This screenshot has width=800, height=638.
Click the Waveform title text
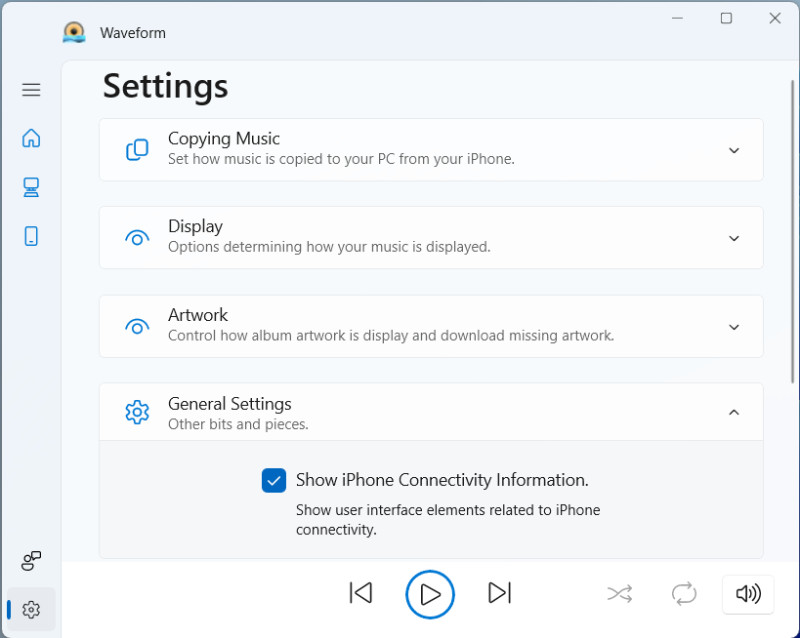pos(133,33)
